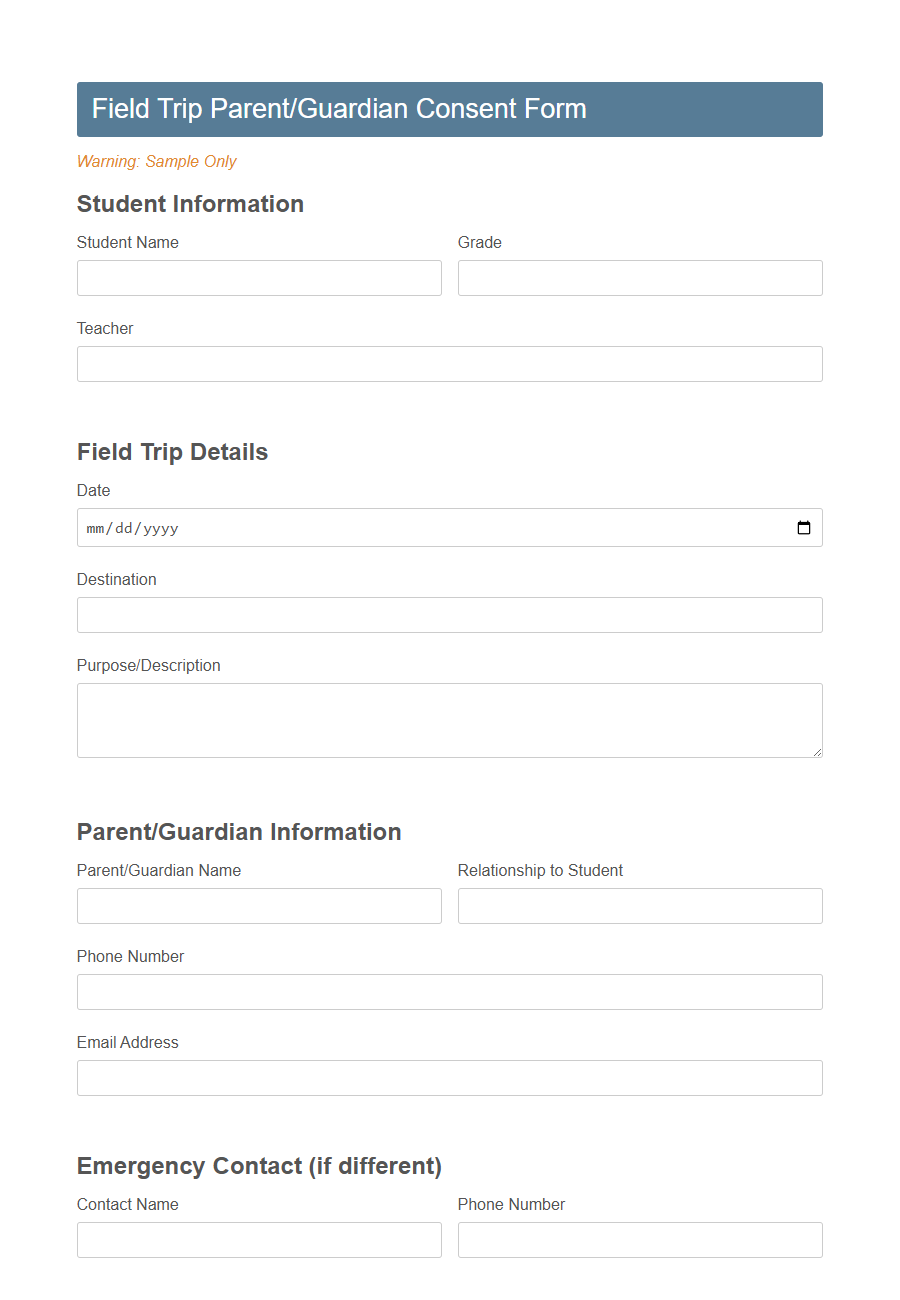This screenshot has width=900, height=1300.
Task: Click the Date field to enter a date
Action: [x=400, y=527]
